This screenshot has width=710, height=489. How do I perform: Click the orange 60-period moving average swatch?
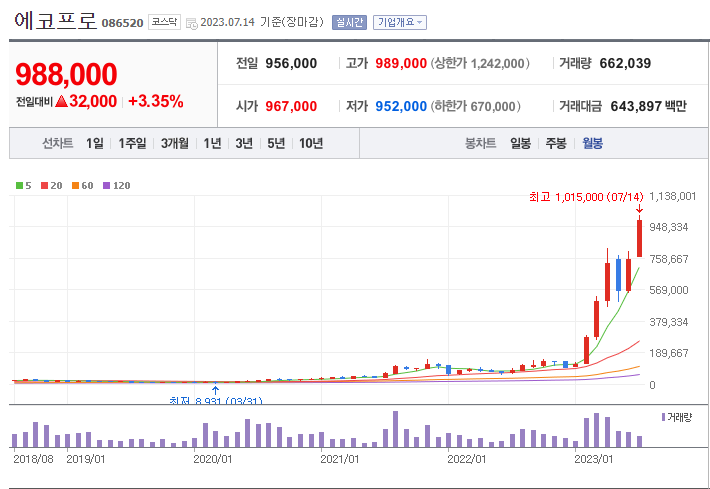click(76, 186)
